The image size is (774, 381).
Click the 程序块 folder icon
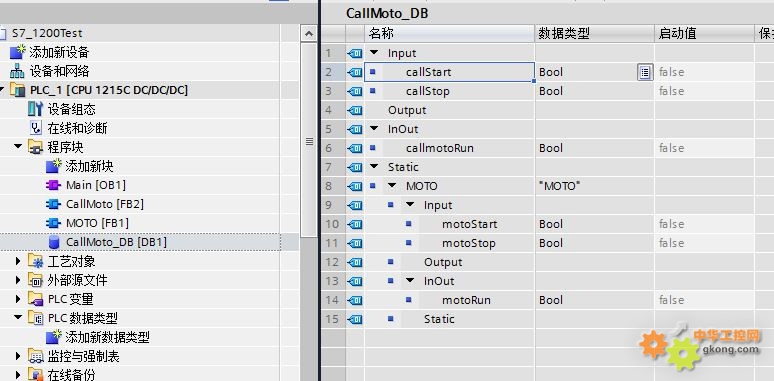[x=36, y=147]
